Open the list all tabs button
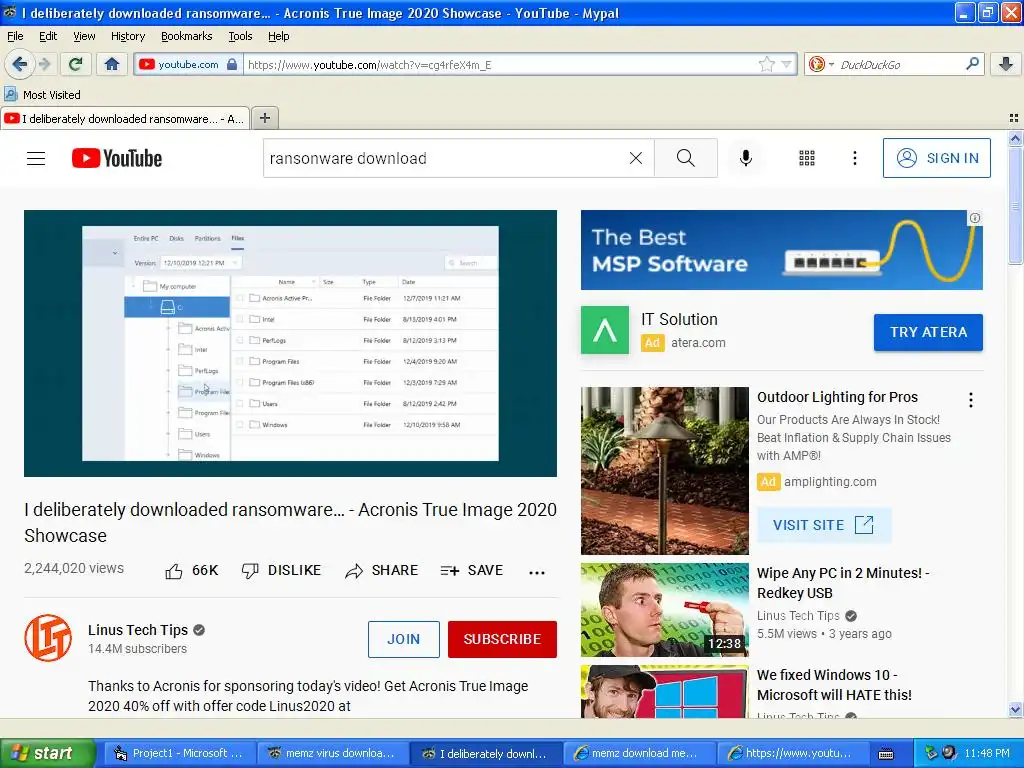Image resolution: width=1024 pixels, height=768 pixels. [x=1014, y=118]
